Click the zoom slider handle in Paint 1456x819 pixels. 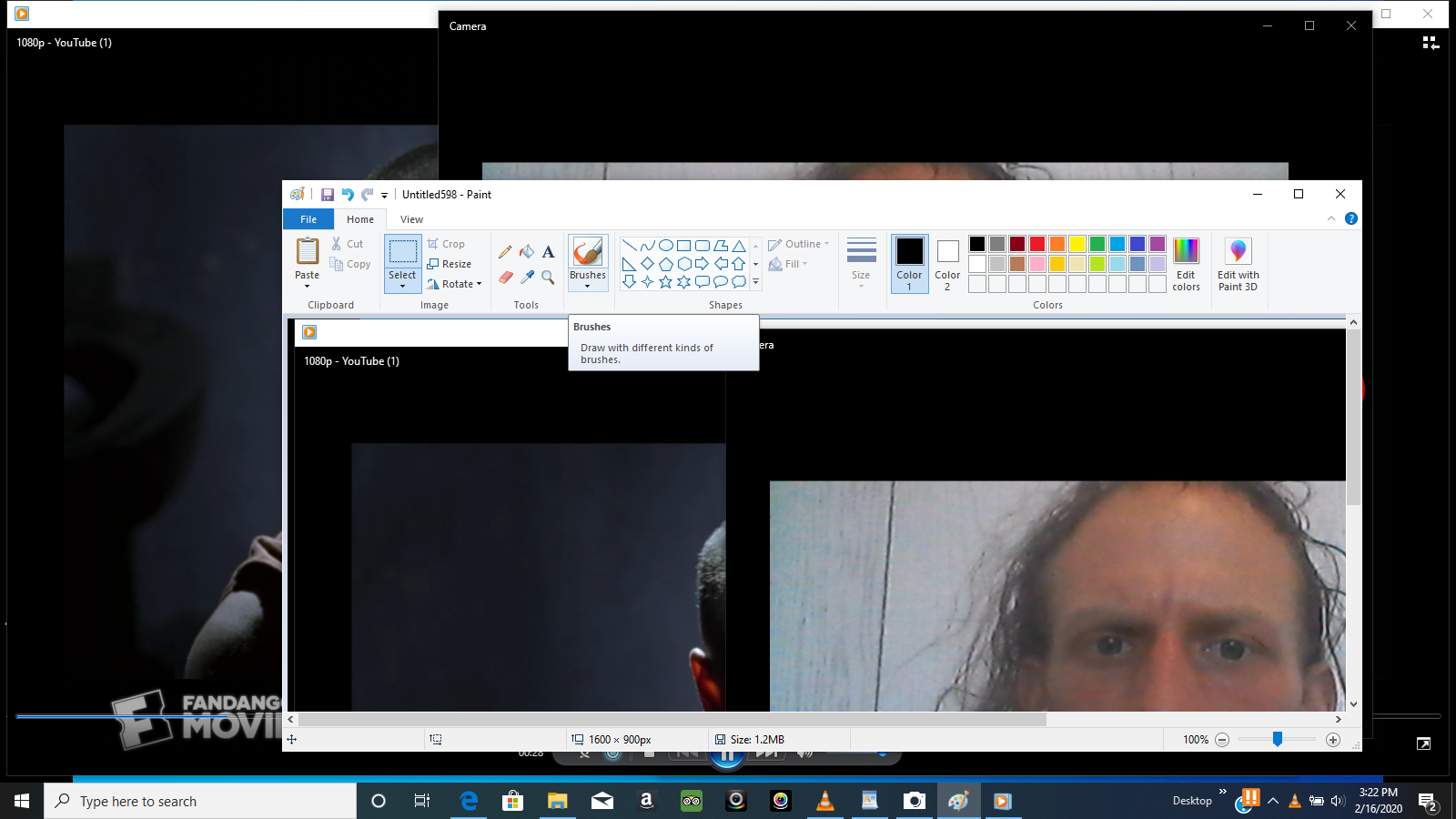coord(1278,740)
